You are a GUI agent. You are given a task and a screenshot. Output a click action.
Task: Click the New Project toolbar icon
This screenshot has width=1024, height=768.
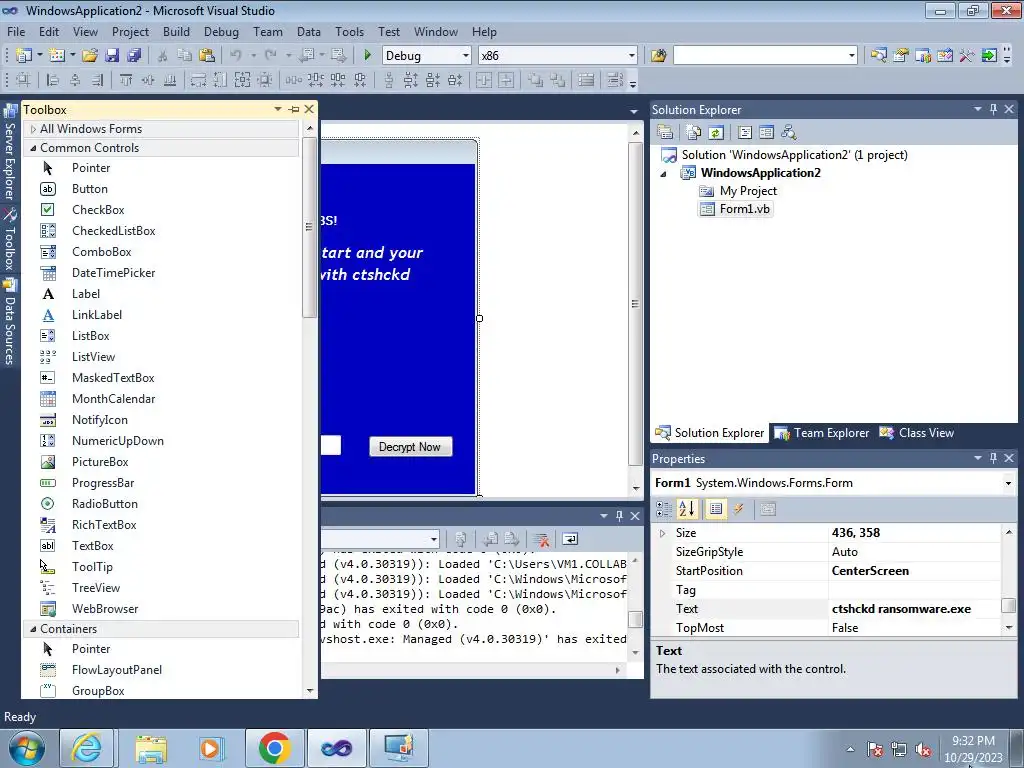[24, 56]
